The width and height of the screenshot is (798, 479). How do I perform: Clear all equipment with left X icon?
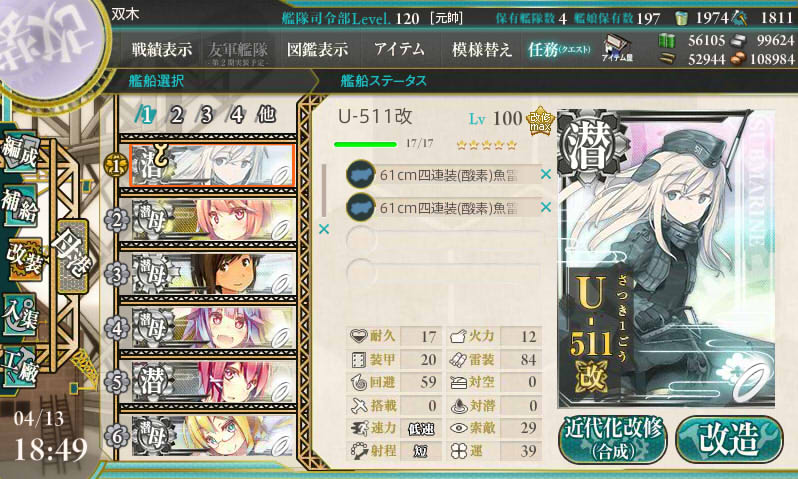click(x=324, y=229)
